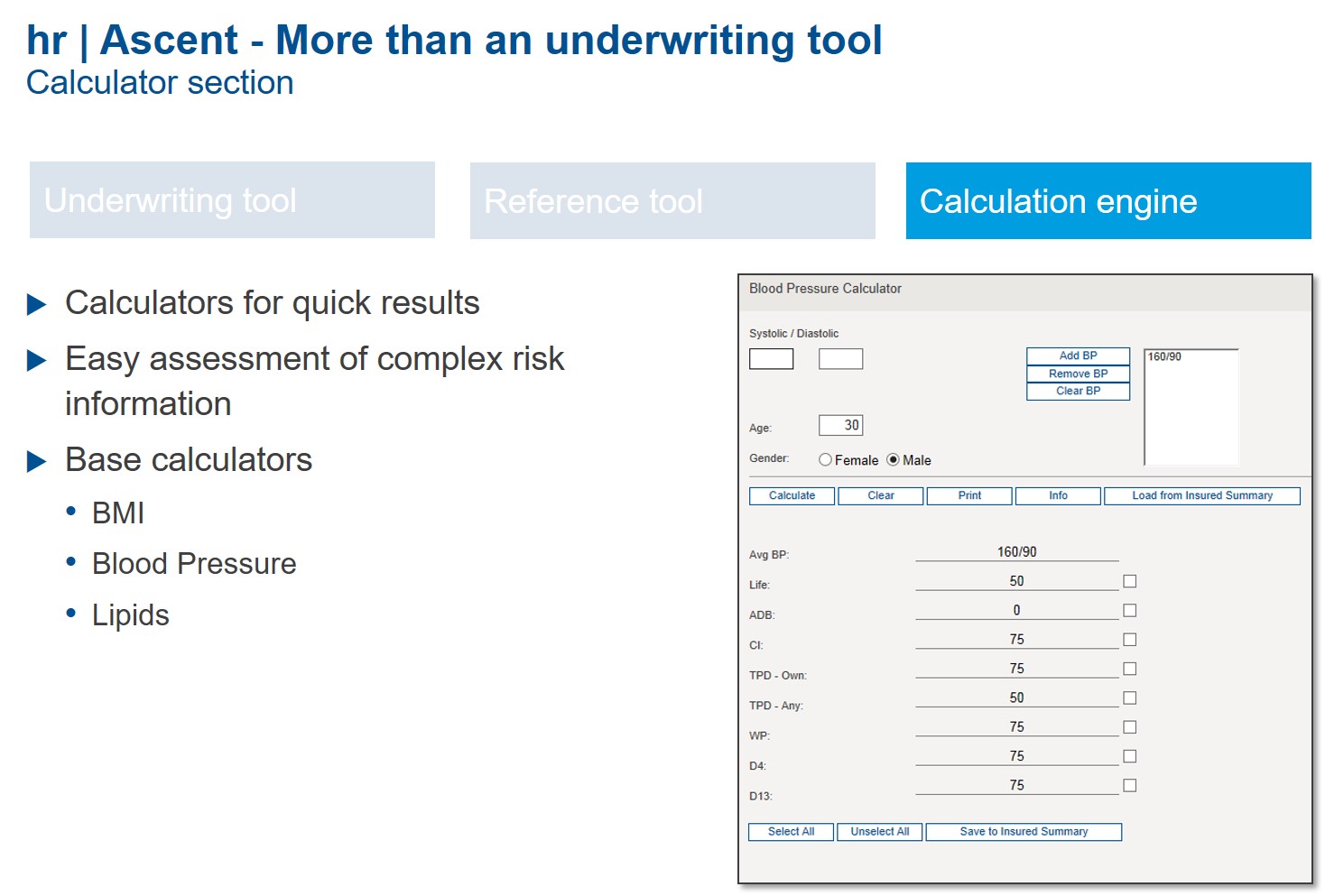This screenshot has height=896, width=1325.
Task: Select the 160/90 entry in the BP list
Action: coord(1164,356)
